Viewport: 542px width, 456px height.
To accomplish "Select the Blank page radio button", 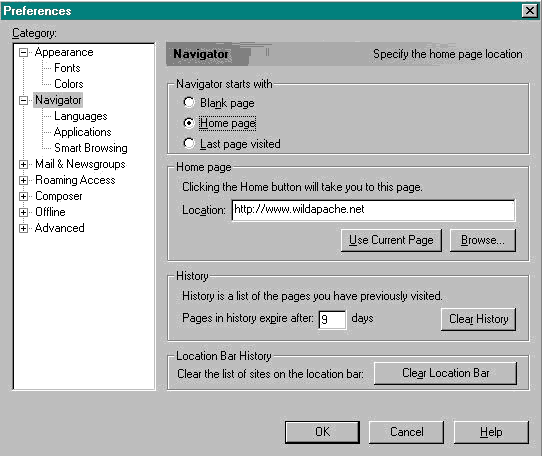I will tap(189, 102).
